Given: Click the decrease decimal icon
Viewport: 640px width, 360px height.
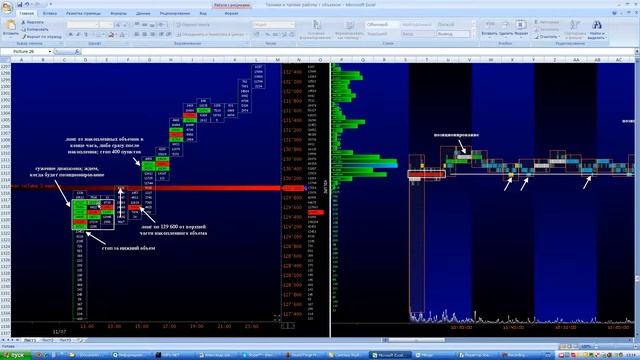Looking at the screenshot, I should [292, 35].
